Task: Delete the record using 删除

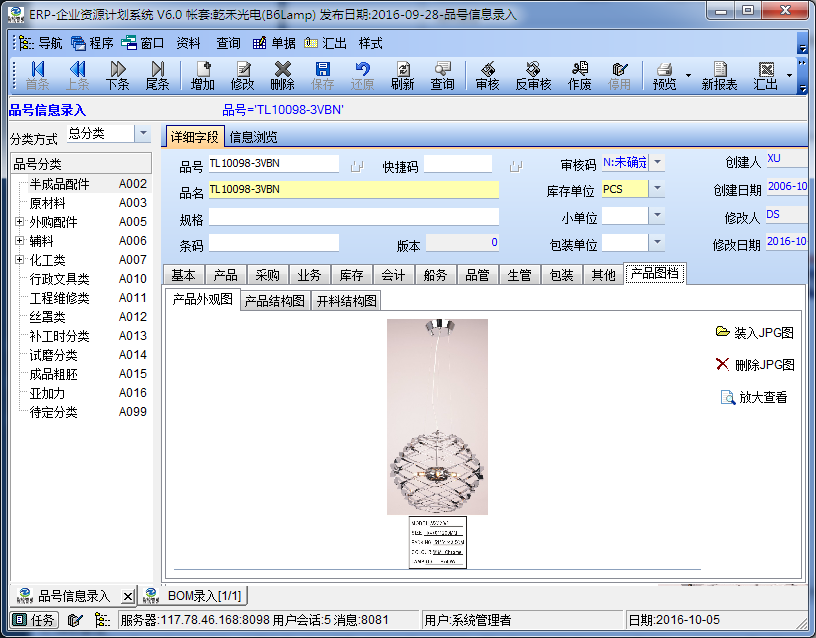Action: click(x=283, y=76)
